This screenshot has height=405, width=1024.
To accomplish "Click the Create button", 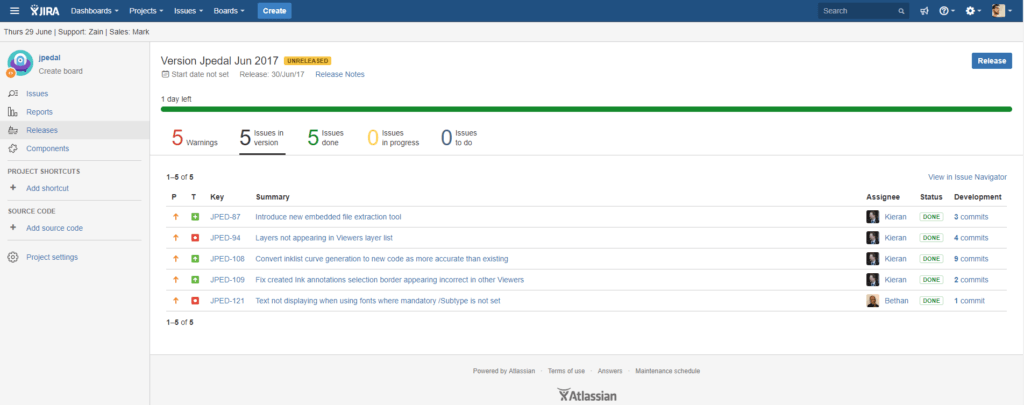I will pyautogui.click(x=274, y=11).
